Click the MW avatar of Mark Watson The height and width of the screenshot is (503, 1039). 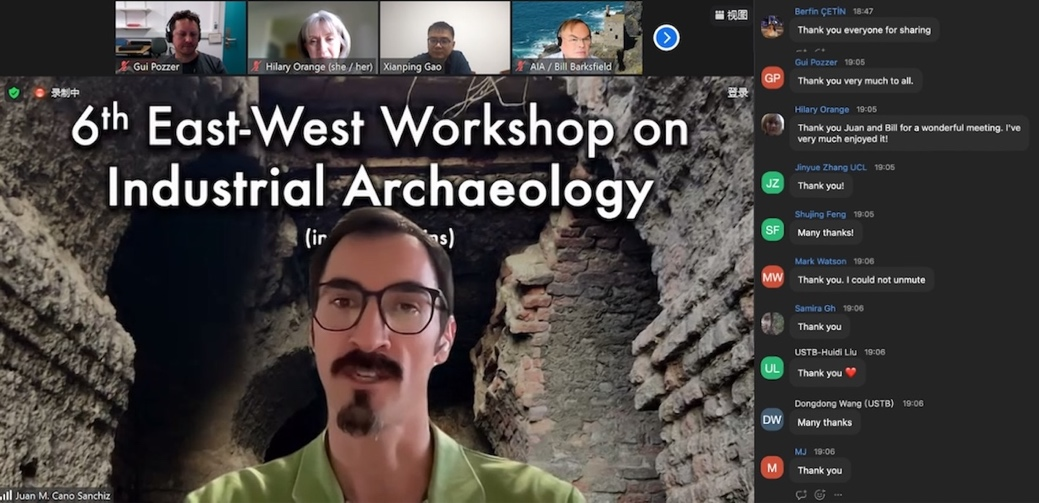click(772, 276)
